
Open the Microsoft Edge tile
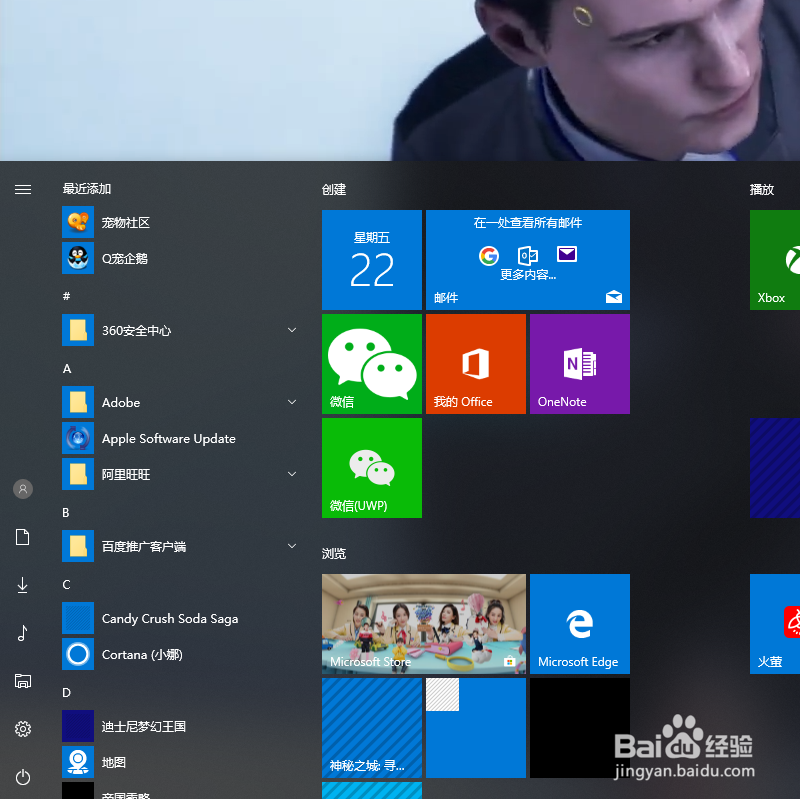pos(579,623)
